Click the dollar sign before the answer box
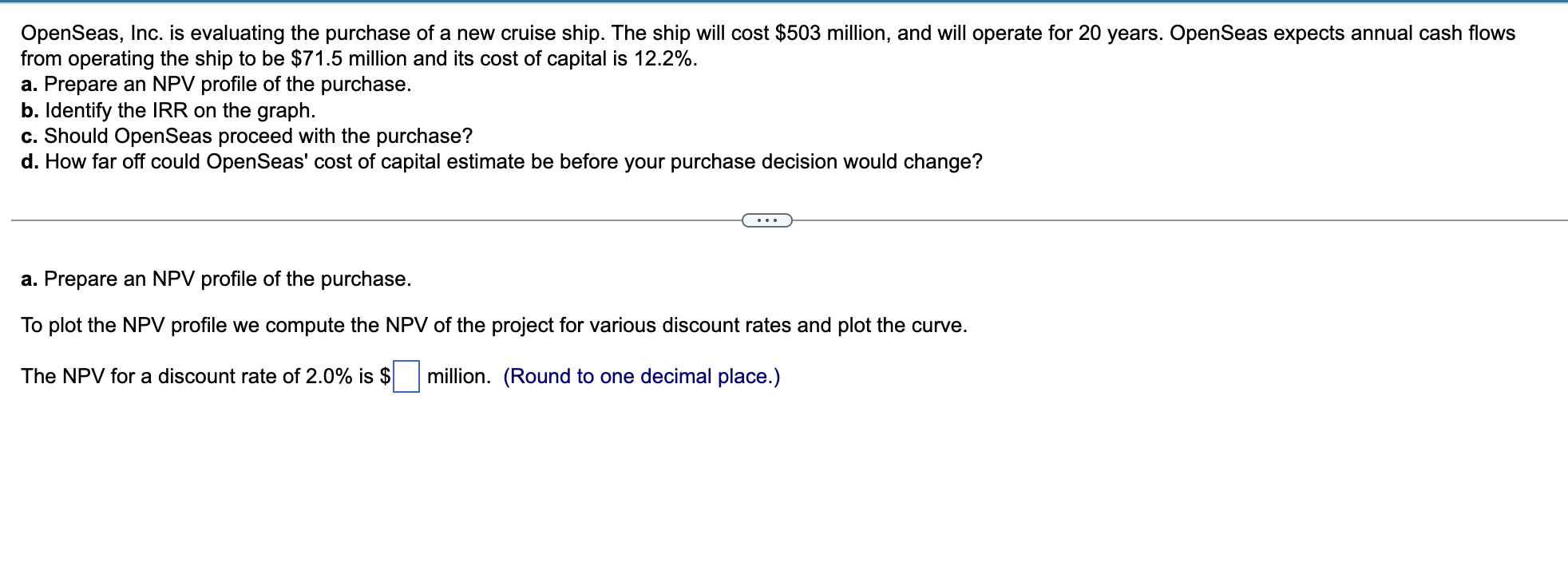 (385, 376)
